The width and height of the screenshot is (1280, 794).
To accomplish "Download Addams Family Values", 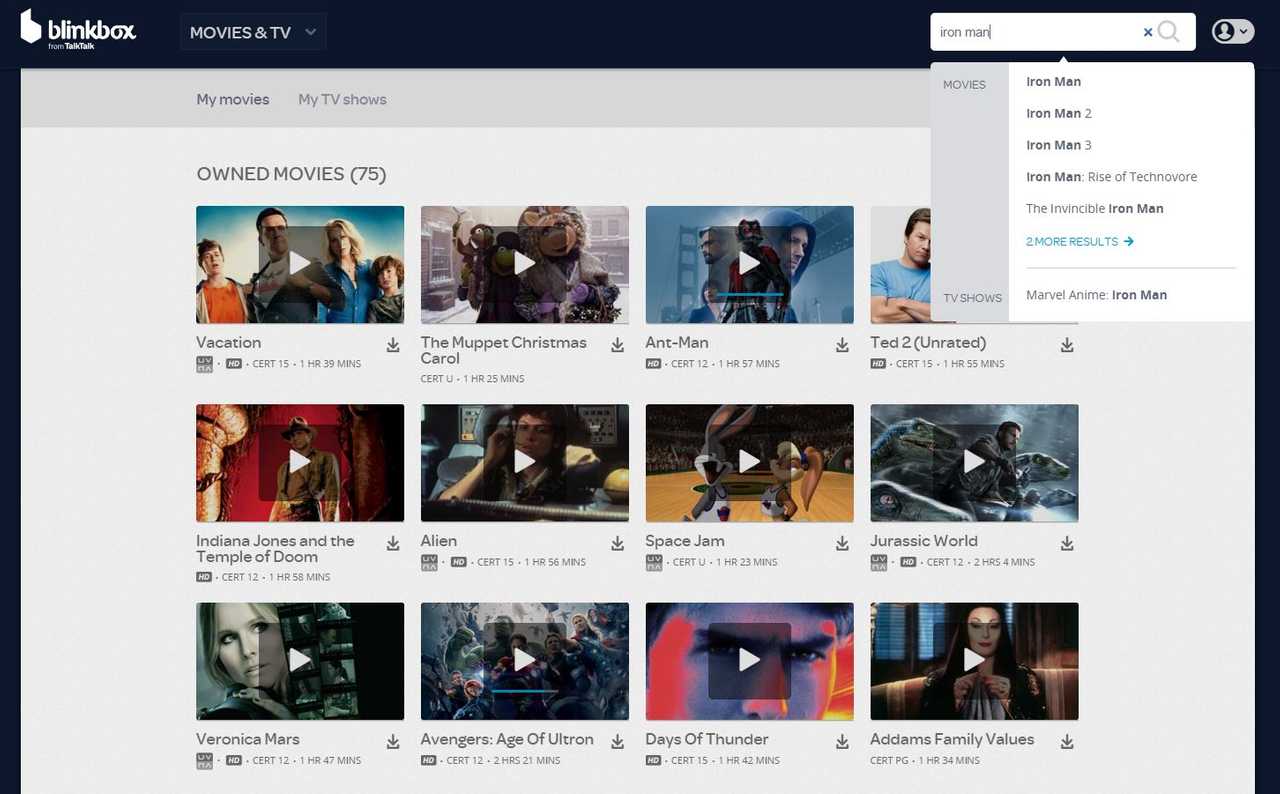I will pyautogui.click(x=1067, y=741).
